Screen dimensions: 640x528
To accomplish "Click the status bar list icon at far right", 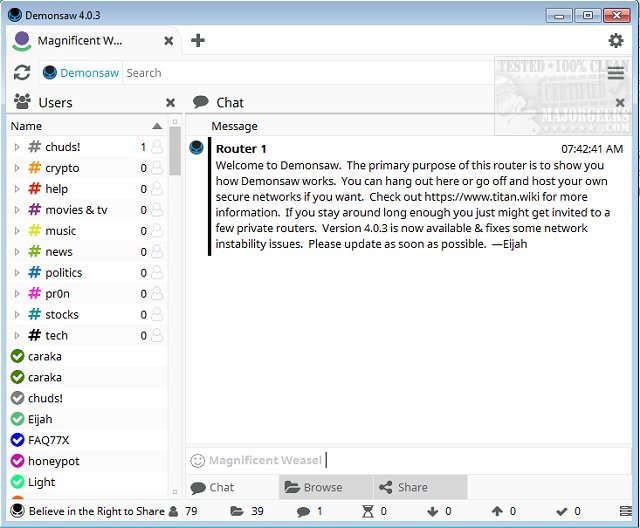I will (x=626, y=511).
